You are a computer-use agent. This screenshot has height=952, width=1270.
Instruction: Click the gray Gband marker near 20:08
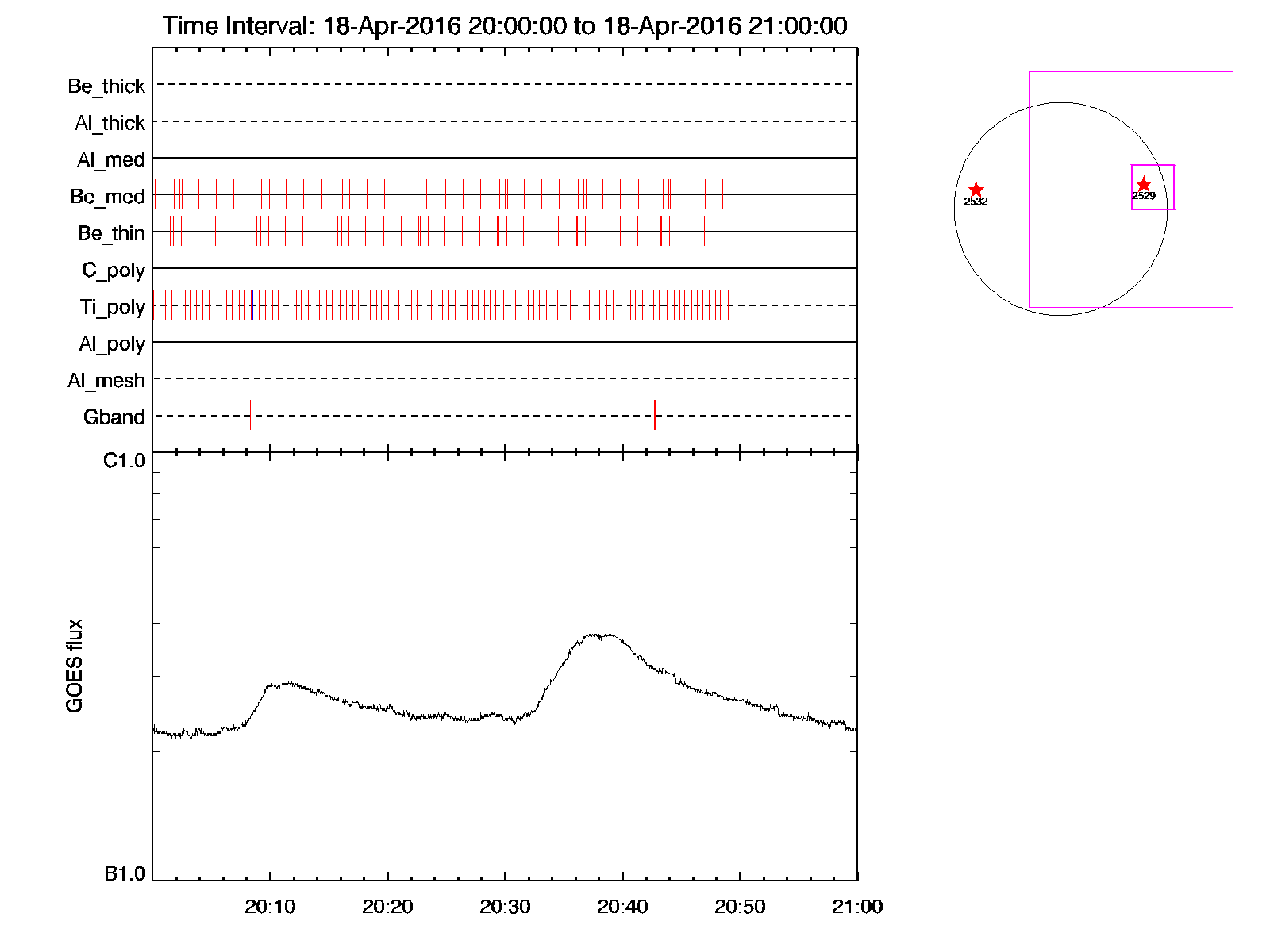[251, 415]
